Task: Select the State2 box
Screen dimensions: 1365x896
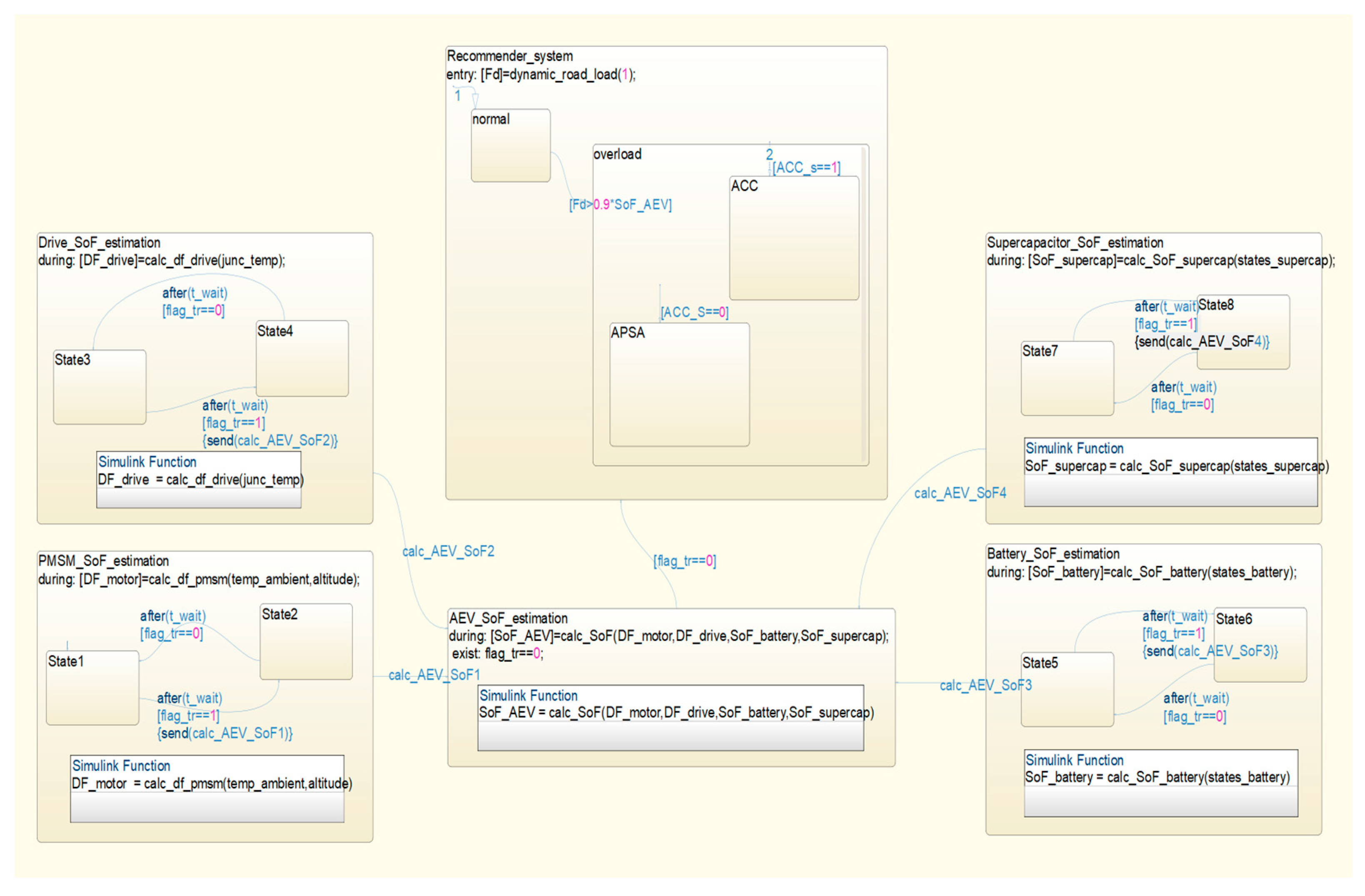Action: [x=306, y=642]
